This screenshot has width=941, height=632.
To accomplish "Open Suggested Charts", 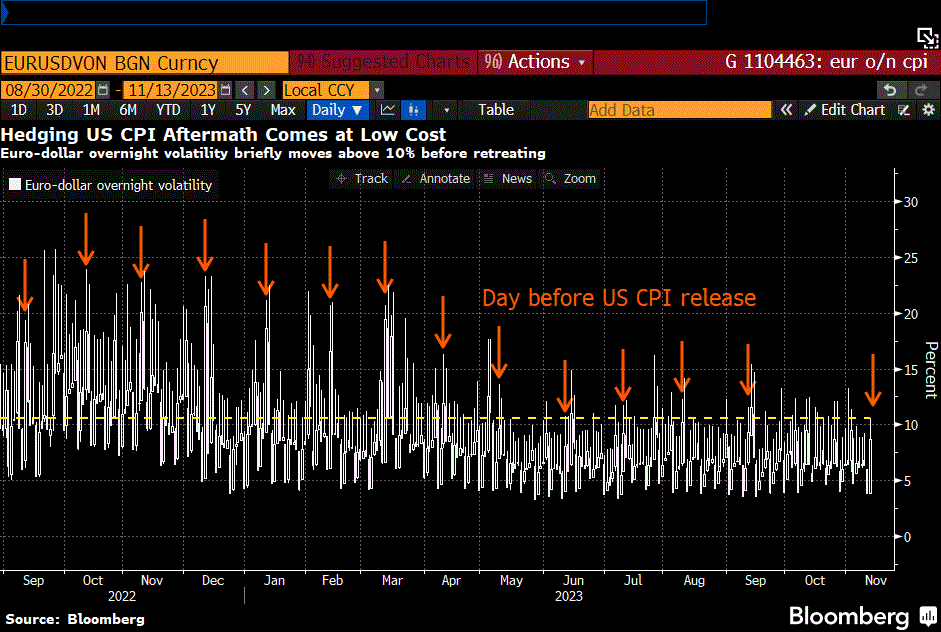I will point(384,62).
